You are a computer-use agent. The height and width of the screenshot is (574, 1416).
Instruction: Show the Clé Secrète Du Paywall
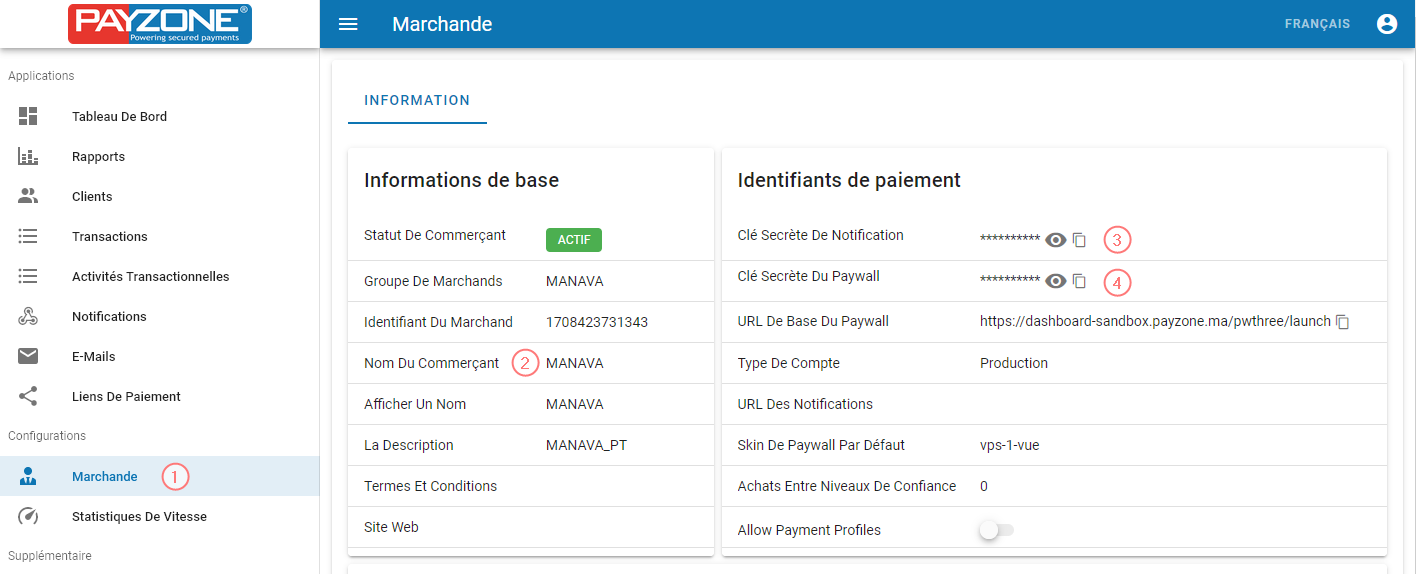click(x=1055, y=281)
